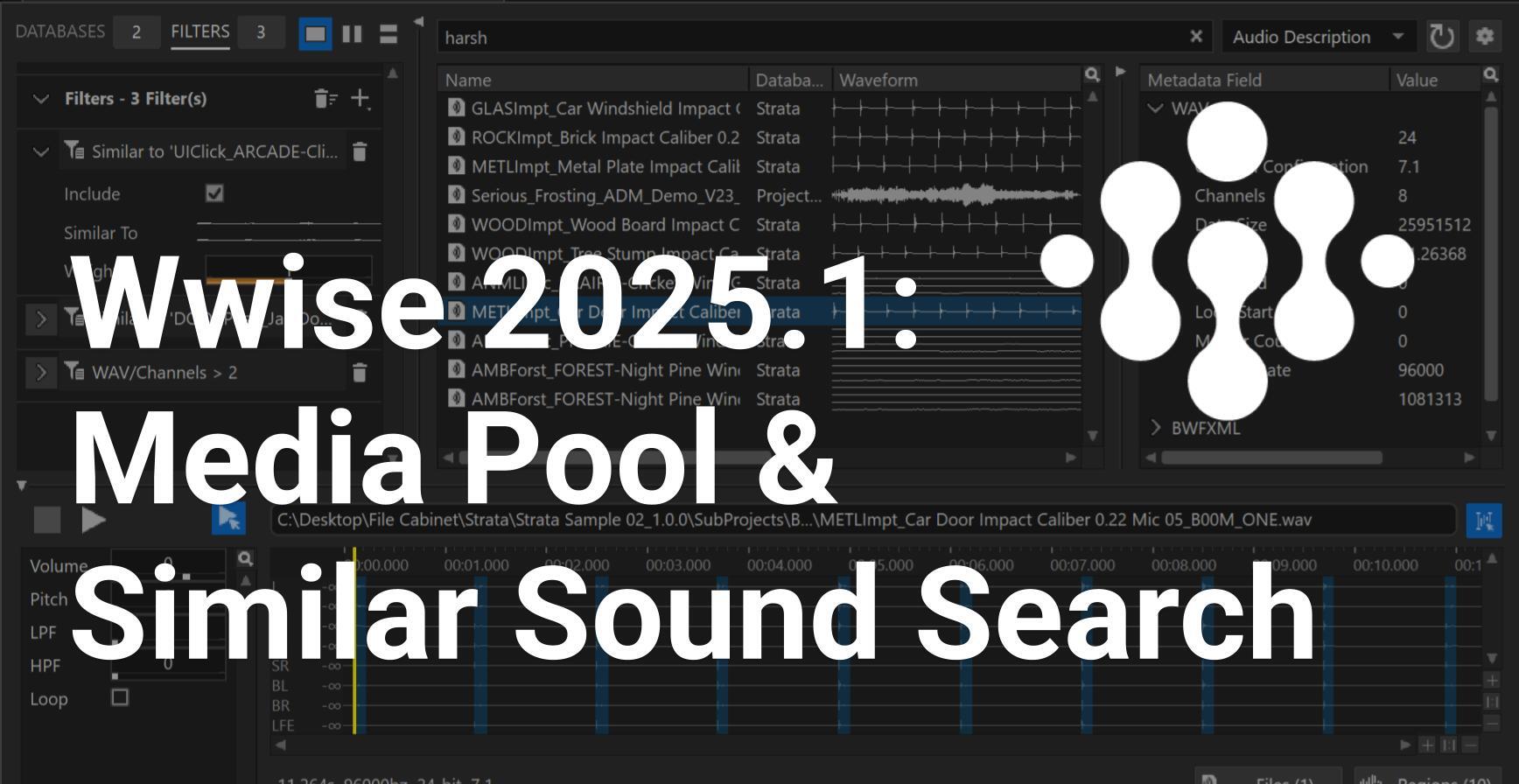Viewport: 1519px width, 784px height.
Task: Add a new filter with plus icon
Action: (360, 99)
